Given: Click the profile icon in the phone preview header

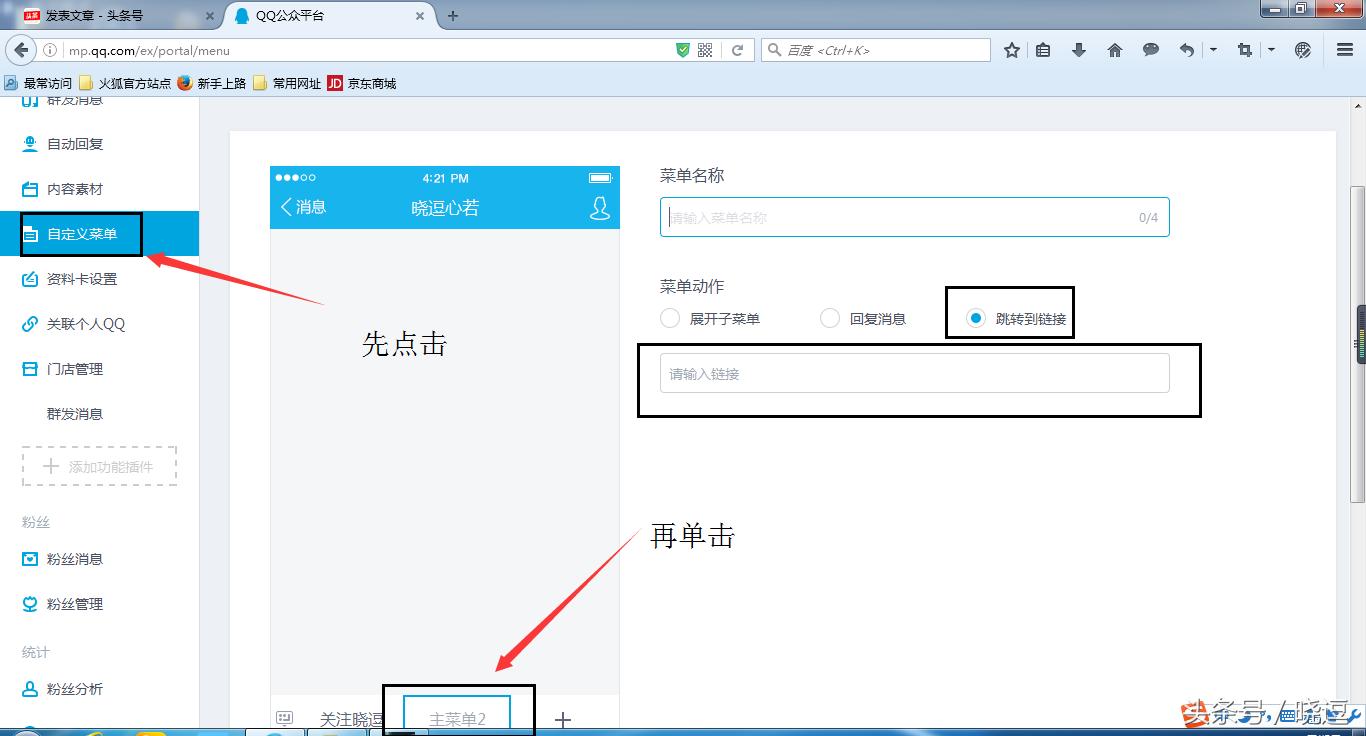Looking at the screenshot, I should pyautogui.click(x=598, y=206).
